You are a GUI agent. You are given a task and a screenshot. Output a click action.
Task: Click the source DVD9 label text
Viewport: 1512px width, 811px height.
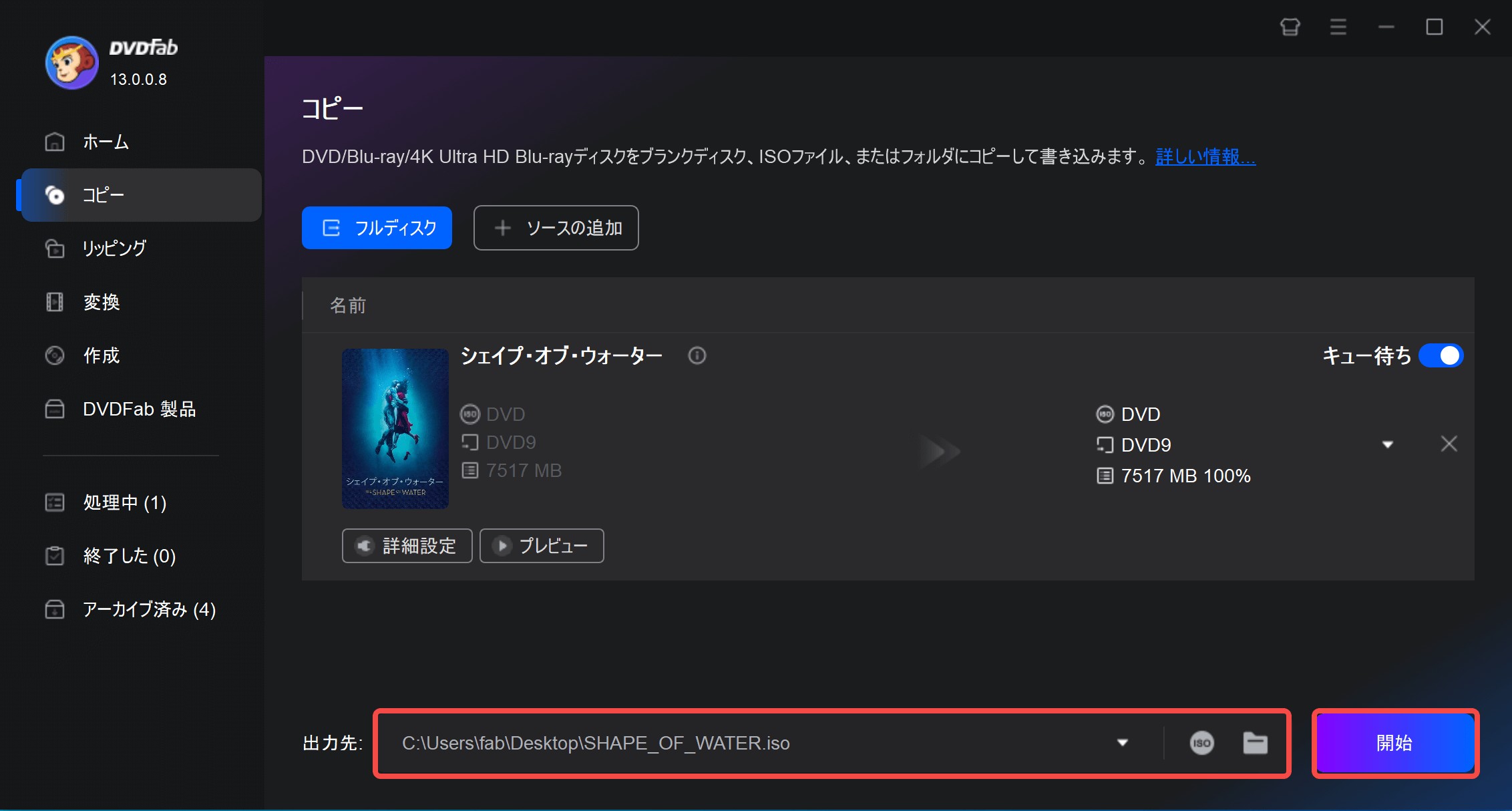point(511,442)
